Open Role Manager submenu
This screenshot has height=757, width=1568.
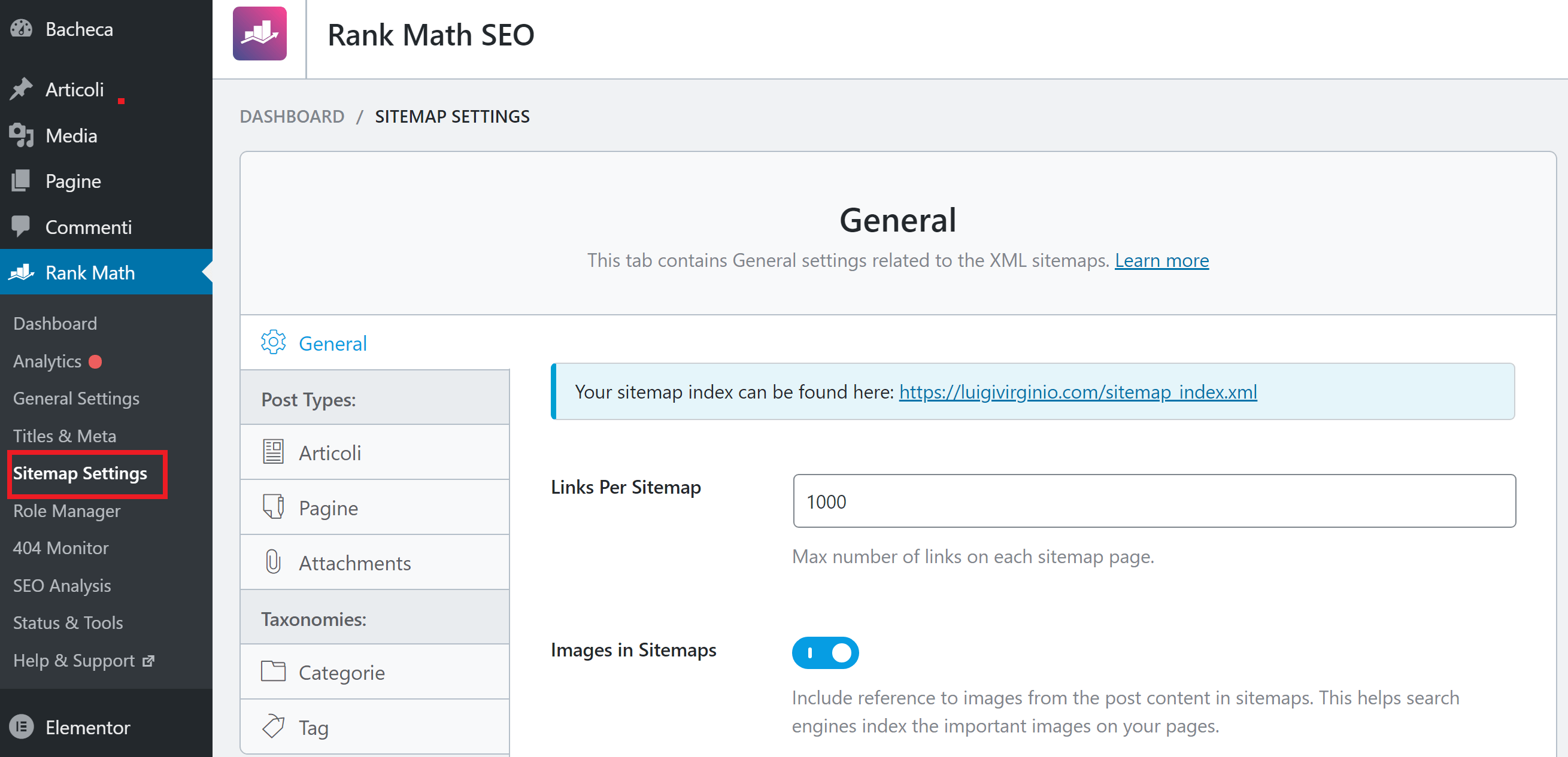point(66,510)
